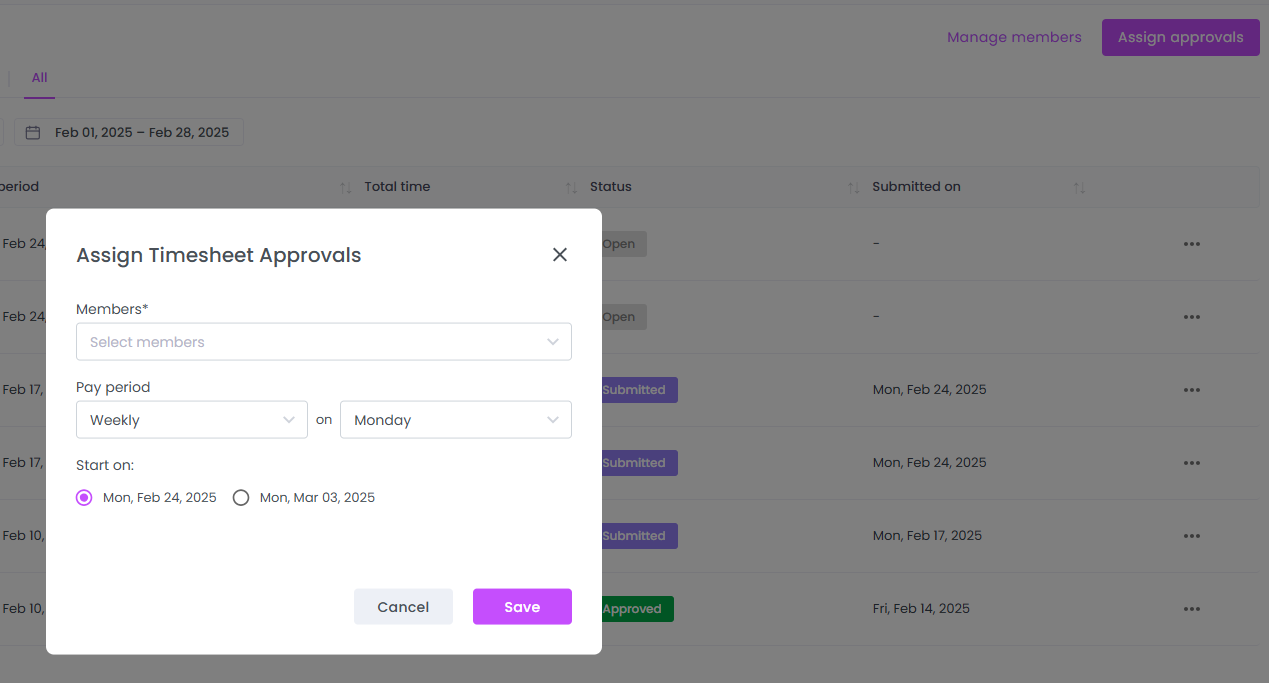Click the sort icon next to Total time
Screen dimensions: 1269x683
pos(571,186)
